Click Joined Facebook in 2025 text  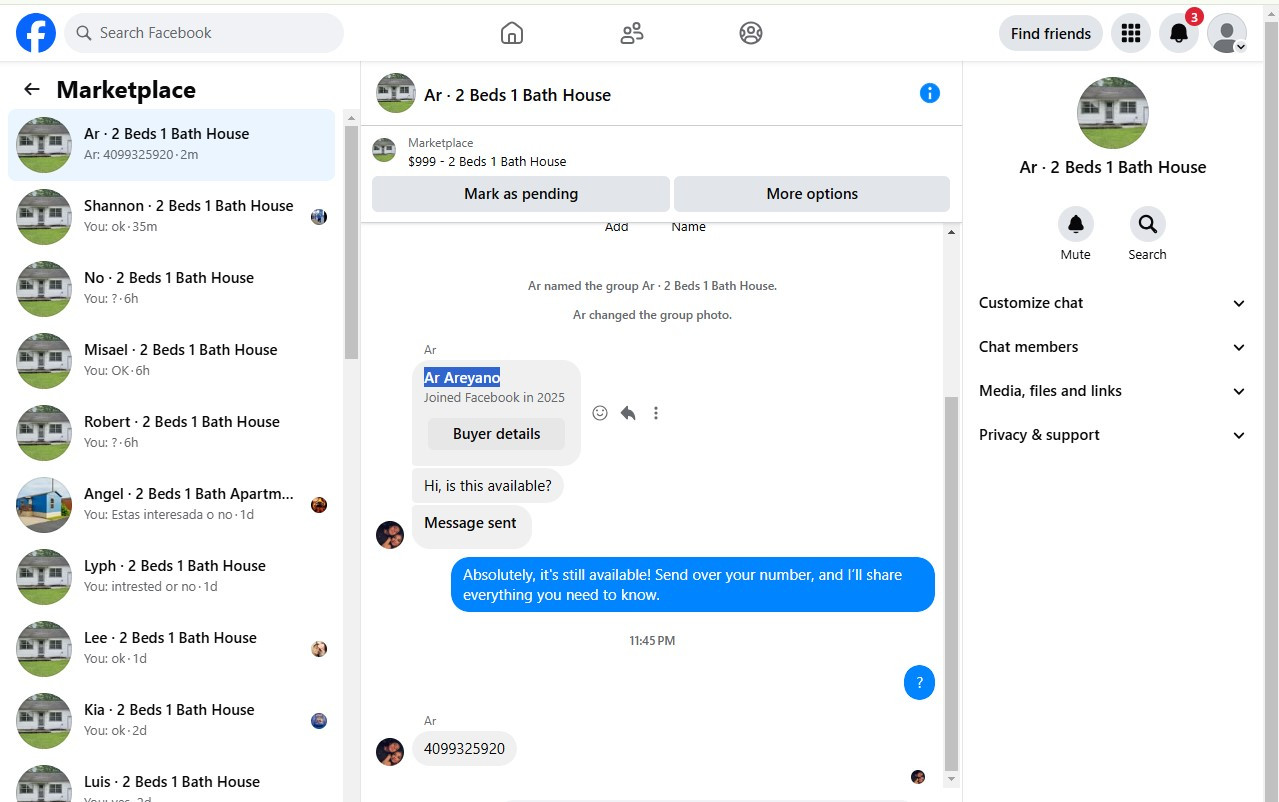(x=494, y=397)
